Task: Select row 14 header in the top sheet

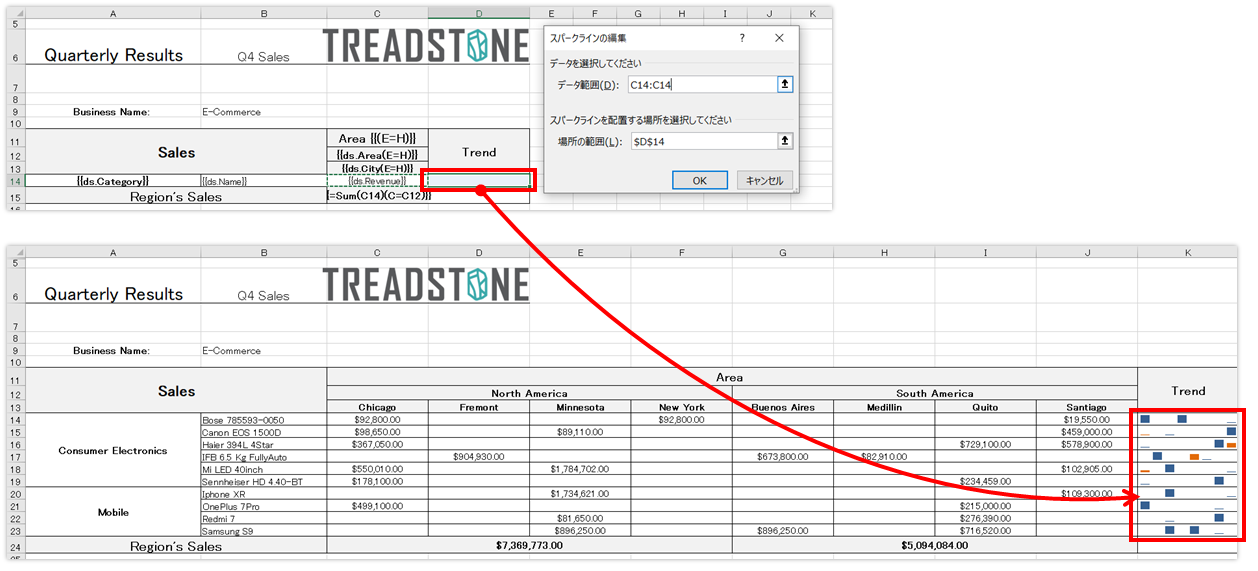Action: point(15,181)
